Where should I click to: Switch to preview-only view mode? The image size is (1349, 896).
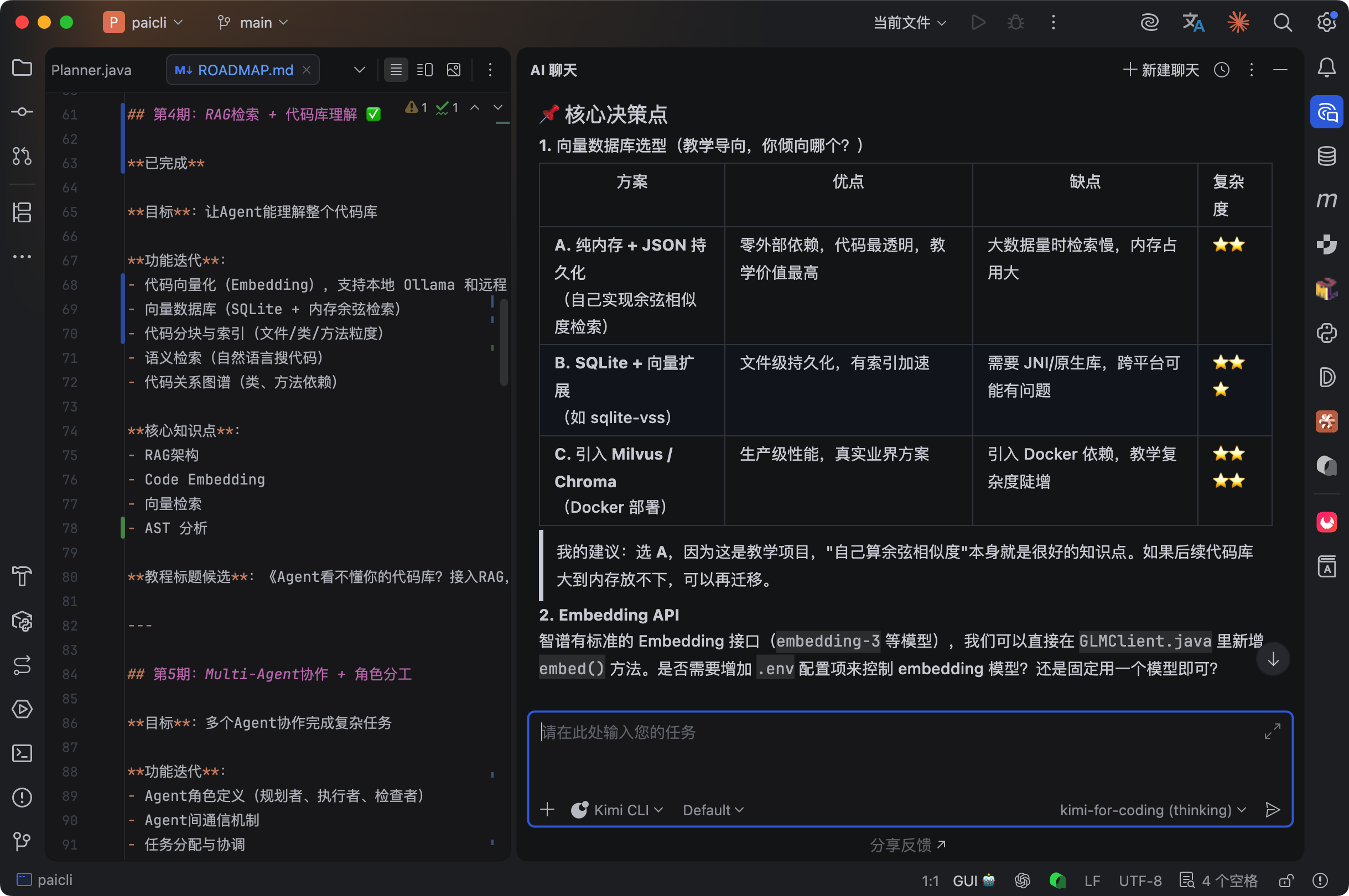coord(454,70)
